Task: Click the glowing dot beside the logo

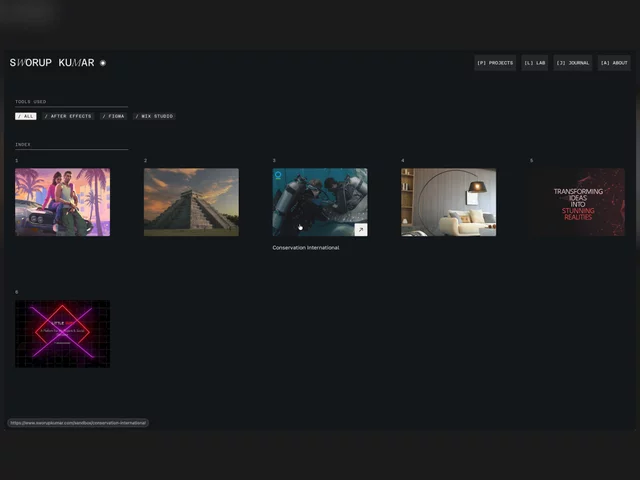Action: (x=103, y=63)
